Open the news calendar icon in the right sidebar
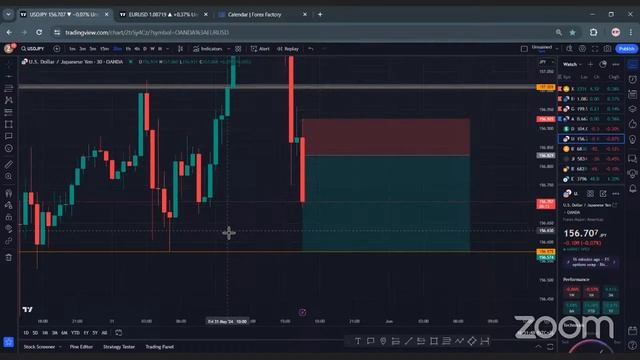Screen dimensions: 640x360 pos(633,94)
